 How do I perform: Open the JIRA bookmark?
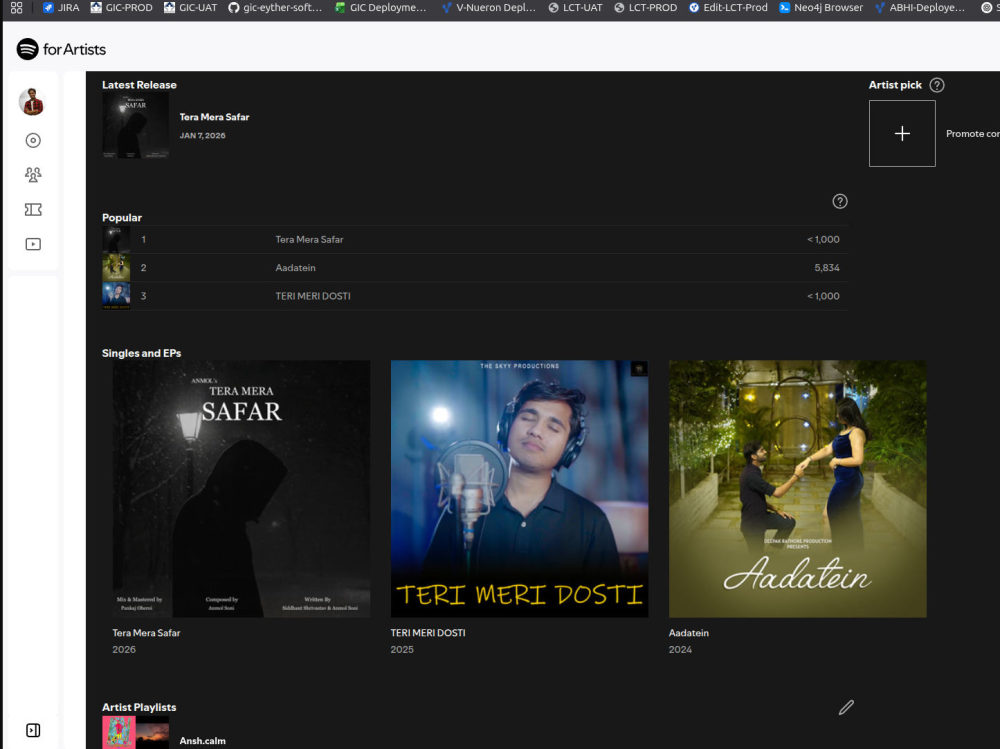point(61,8)
